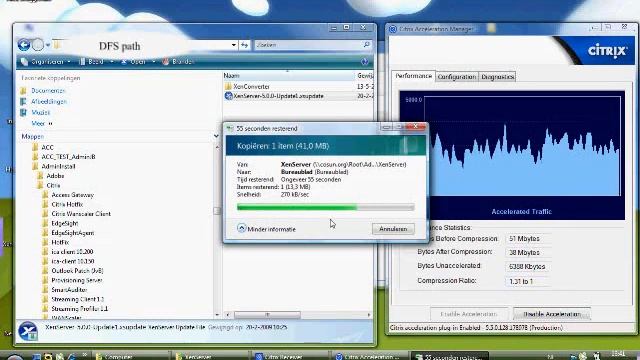Open the address bar history dropdown
Image resolution: width=640 pixels, height=360 pixels.
[x=233, y=45]
